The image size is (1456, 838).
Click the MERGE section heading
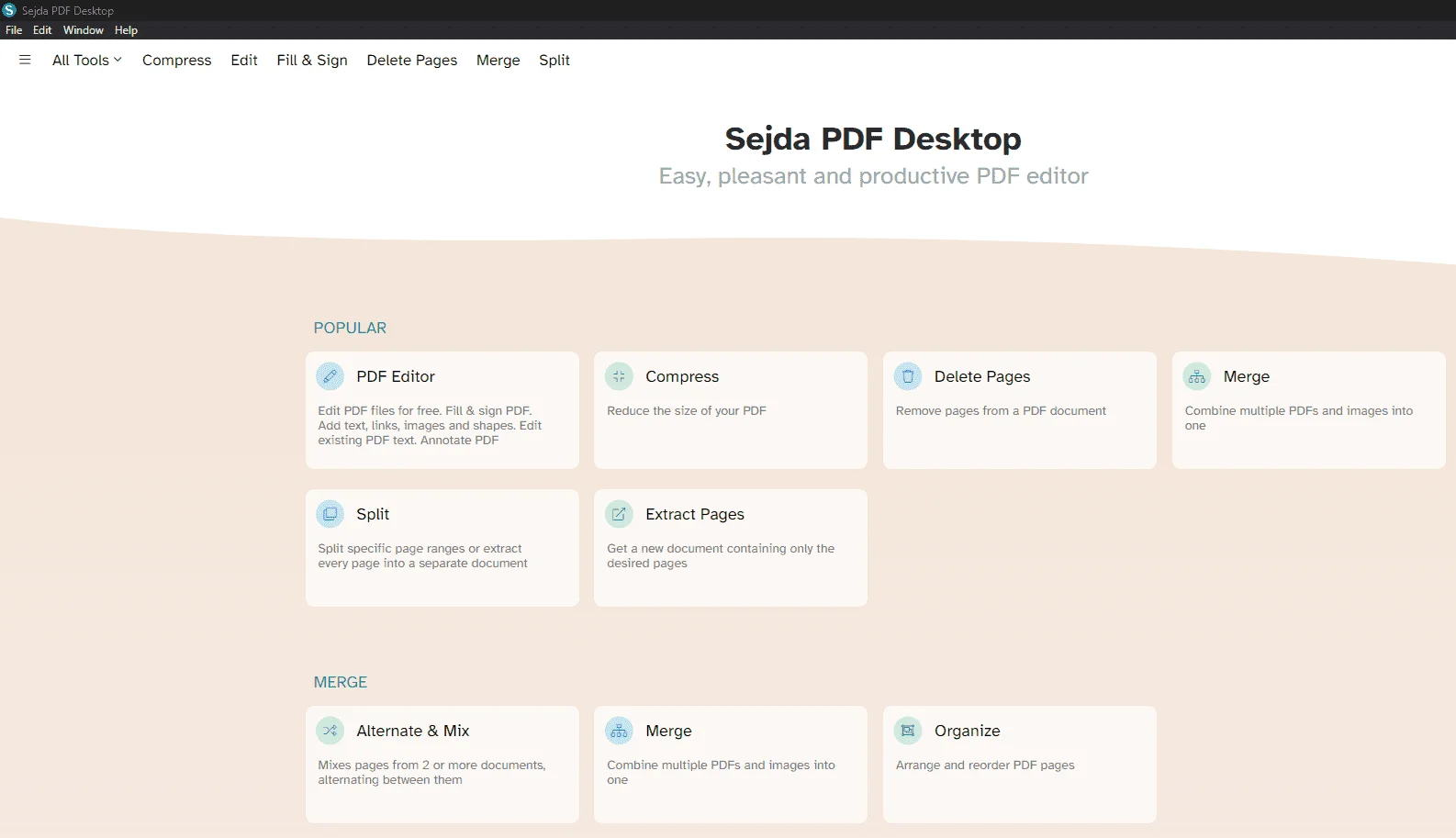pos(341,682)
